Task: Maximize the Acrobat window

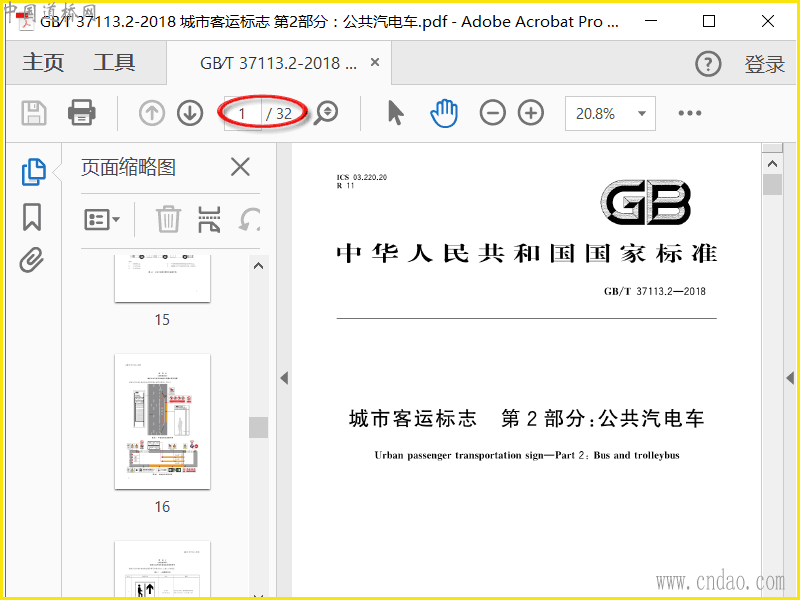Action: 709,21
